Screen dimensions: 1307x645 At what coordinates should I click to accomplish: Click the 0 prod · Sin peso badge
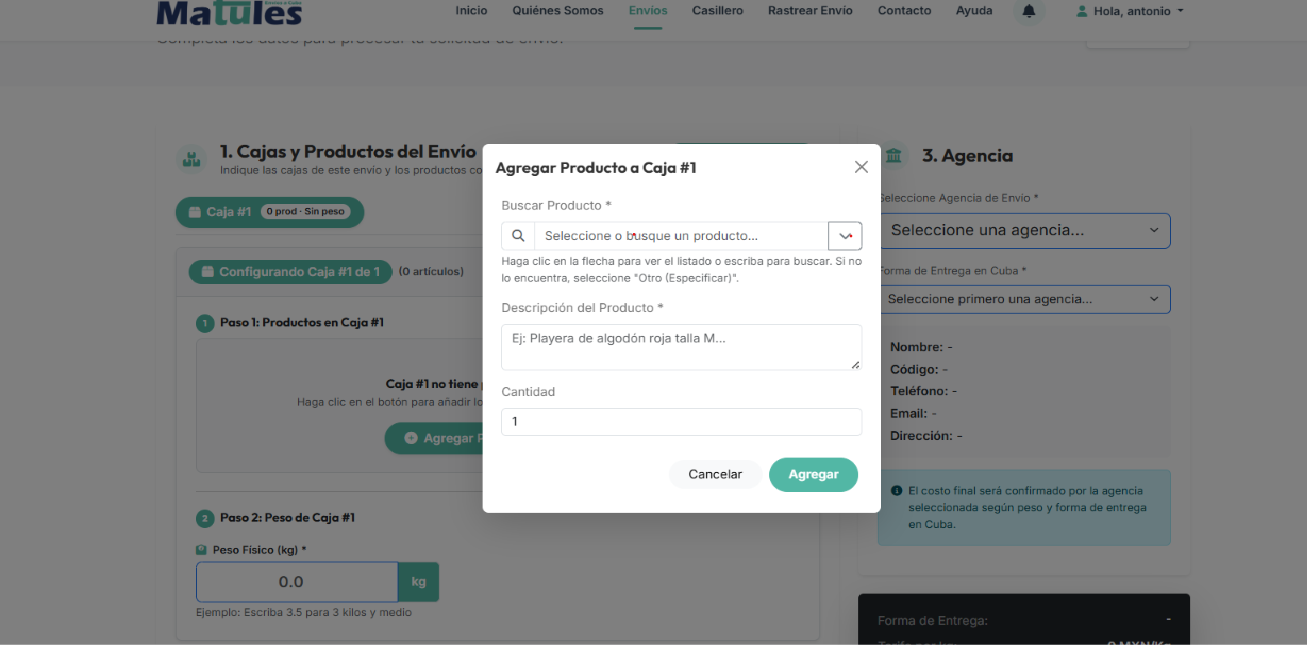[307, 212]
